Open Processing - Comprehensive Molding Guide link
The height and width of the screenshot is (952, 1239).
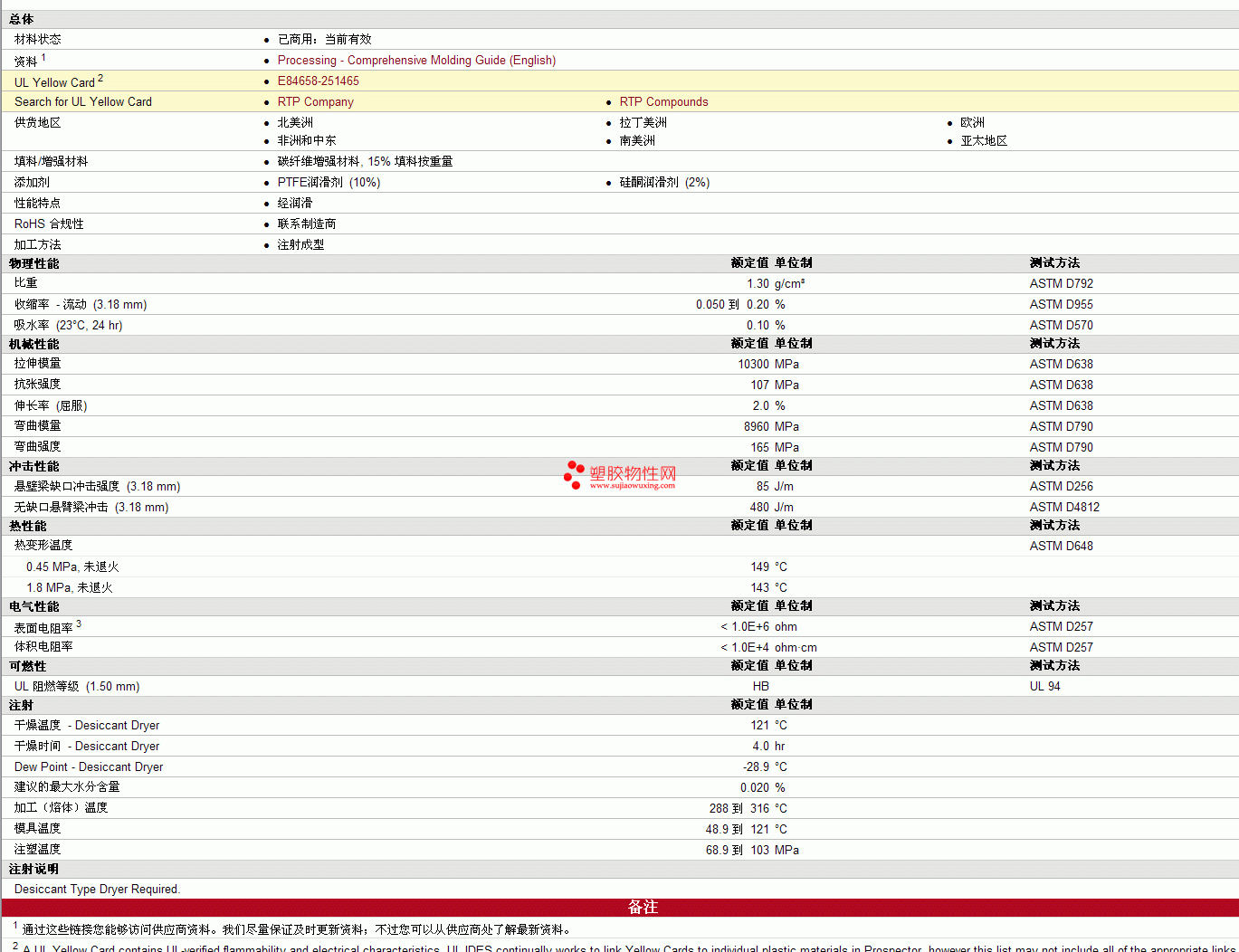pos(416,60)
